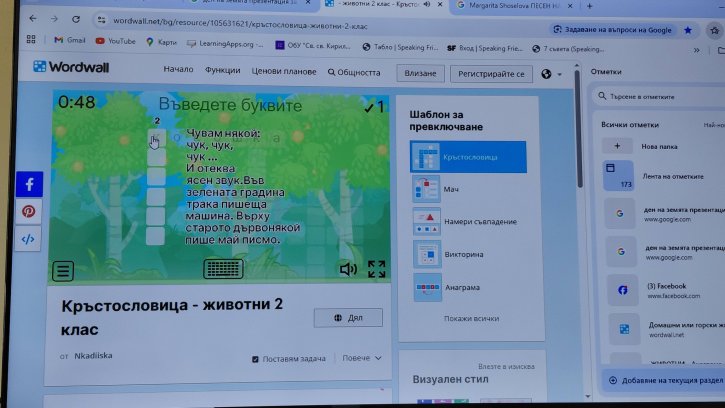Open the Карти maps bookmark

[x=161, y=42]
